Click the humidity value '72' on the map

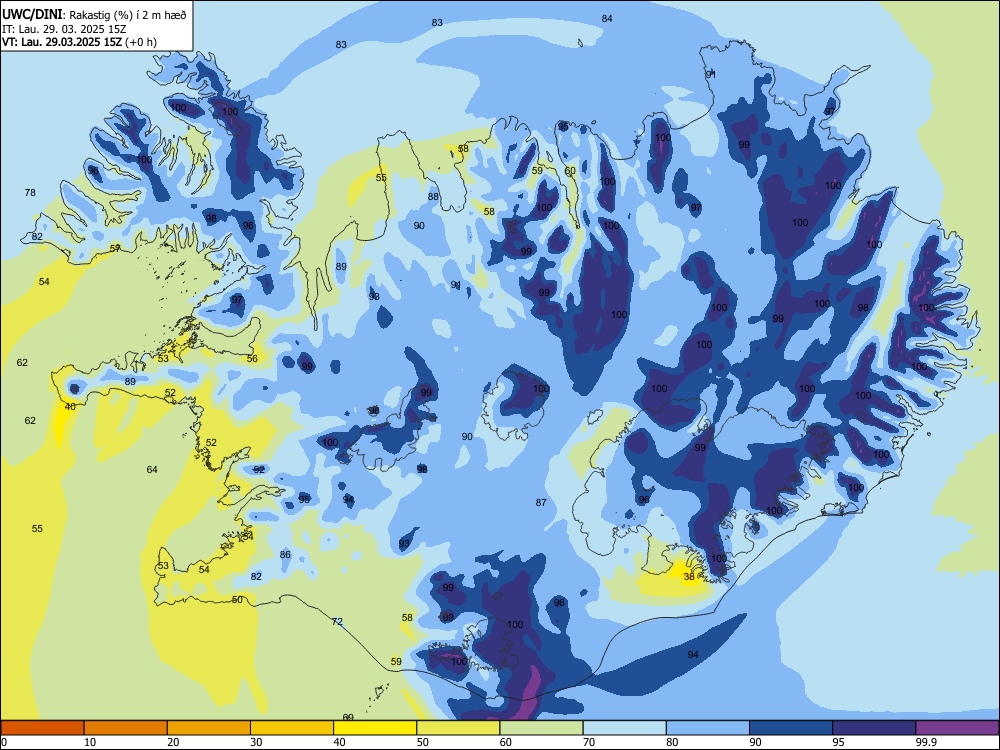pos(337,621)
